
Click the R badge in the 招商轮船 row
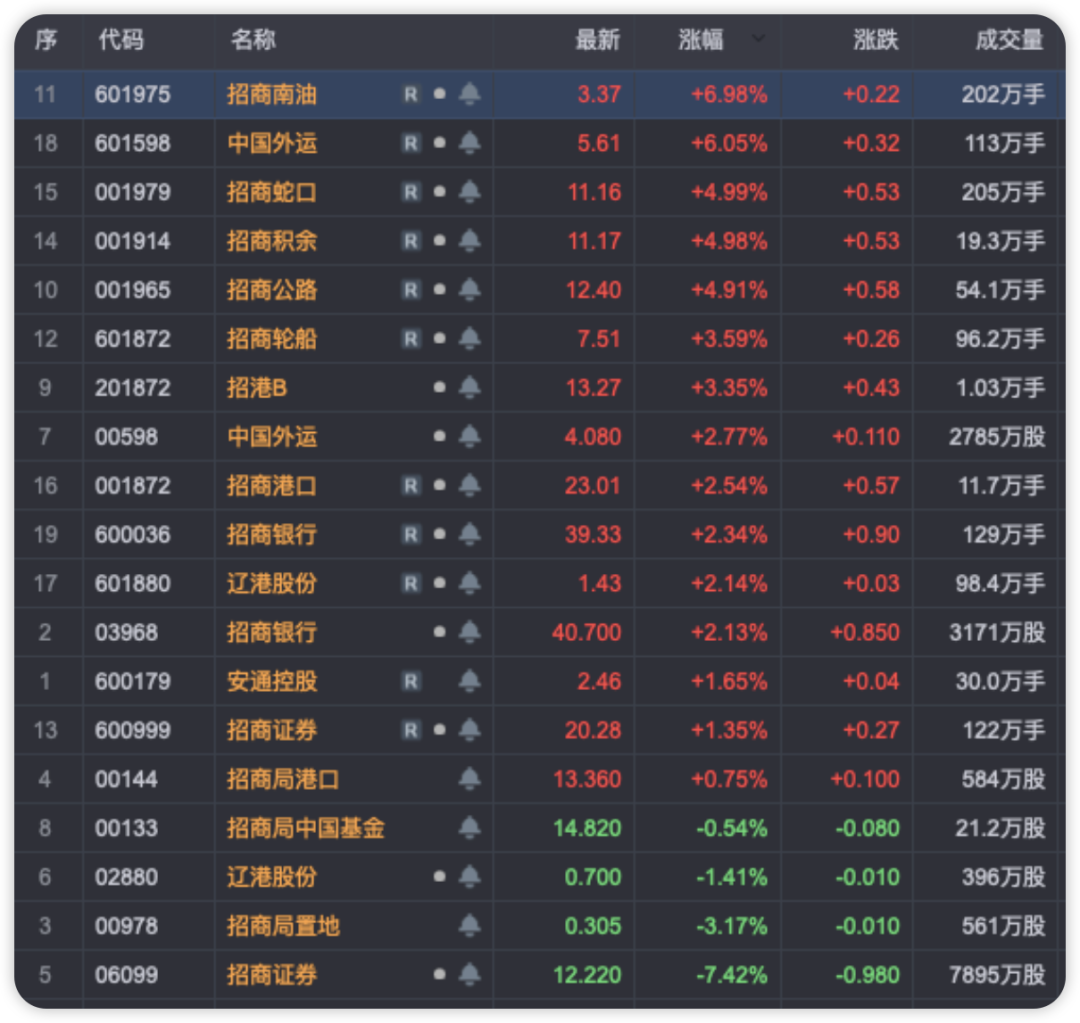tap(410, 339)
